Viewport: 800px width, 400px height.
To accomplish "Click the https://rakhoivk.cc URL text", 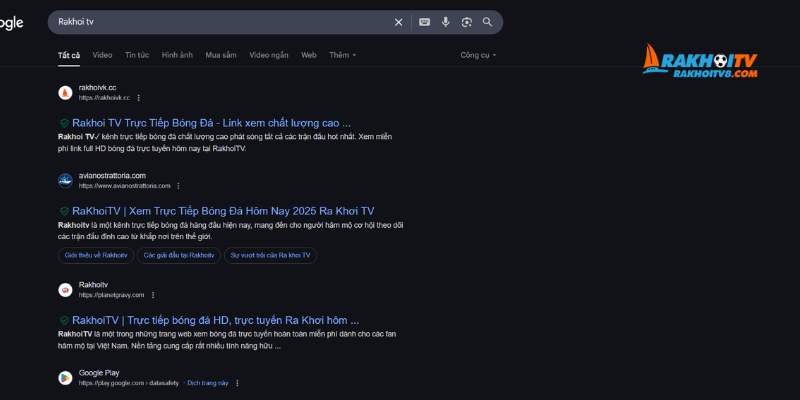I will (104, 98).
